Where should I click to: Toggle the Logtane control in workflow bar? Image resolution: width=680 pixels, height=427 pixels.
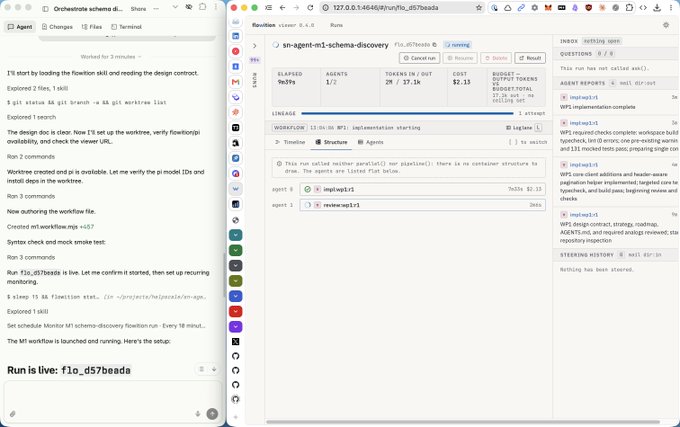pyautogui.click(x=523, y=128)
